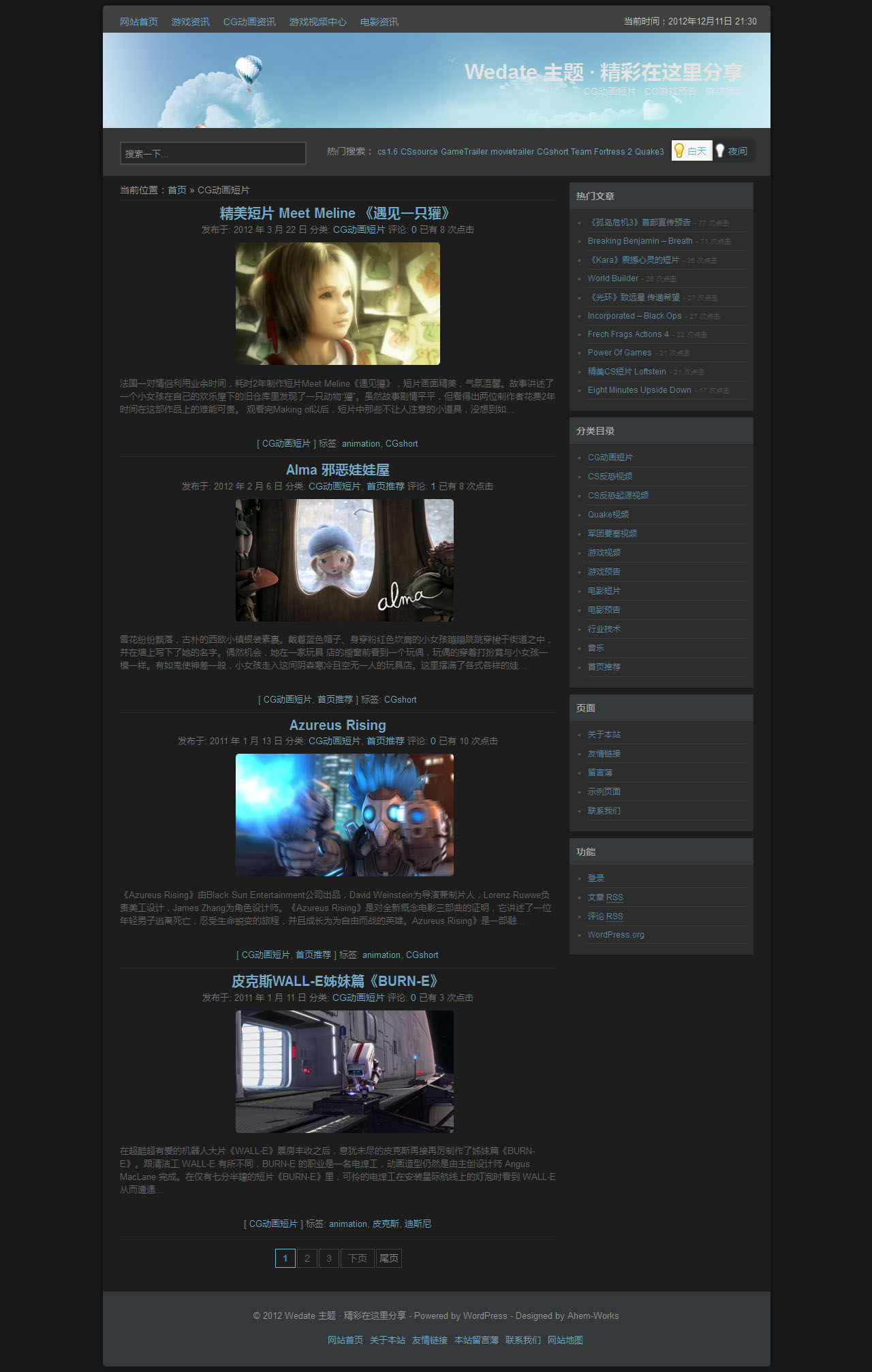The height and width of the screenshot is (1372, 872).
Task: Select current page 1 in pagination
Action: [285, 1258]
